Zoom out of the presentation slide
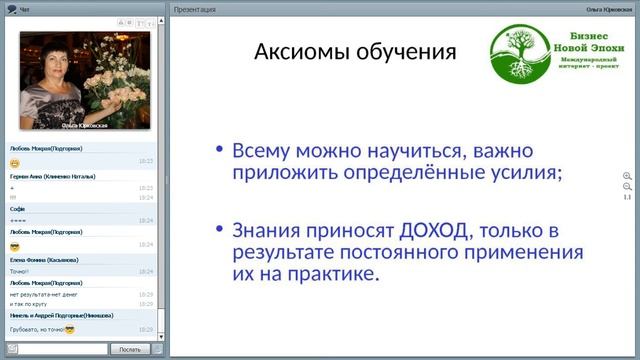 (627, 187)
